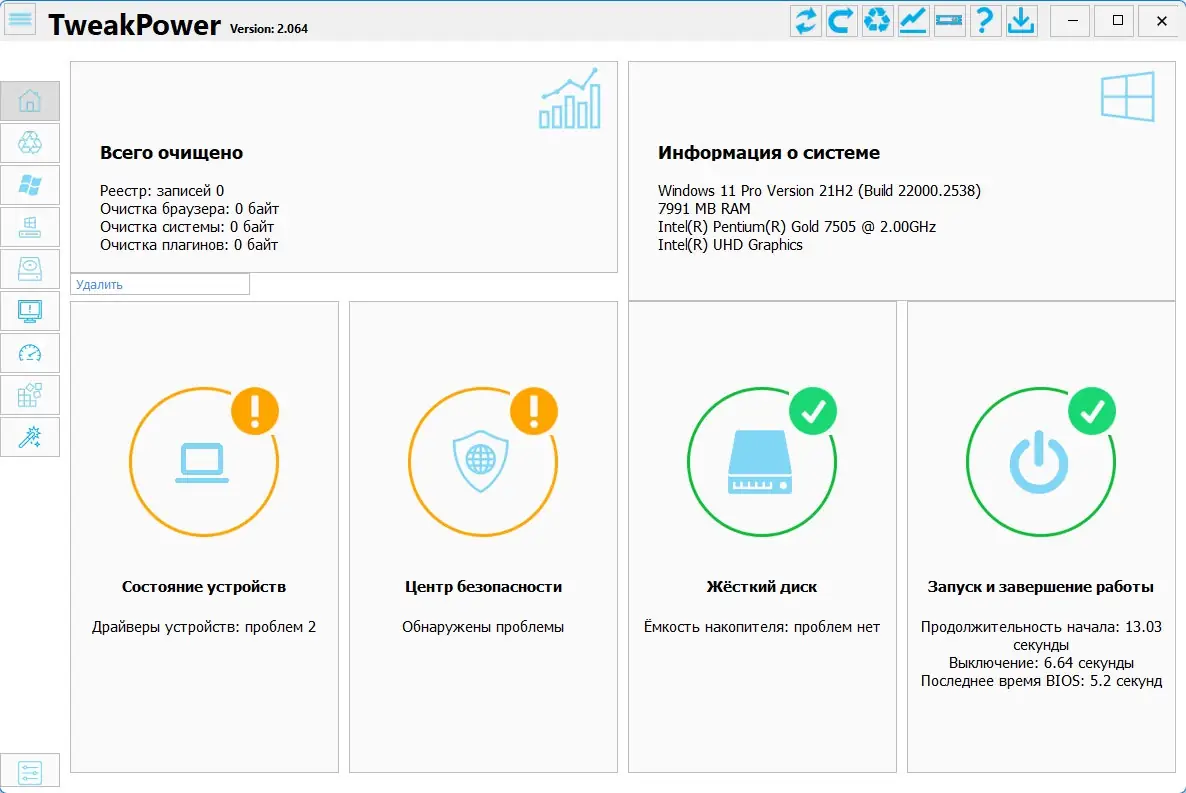Open the Жёсткий диск card title

(762, 586)
